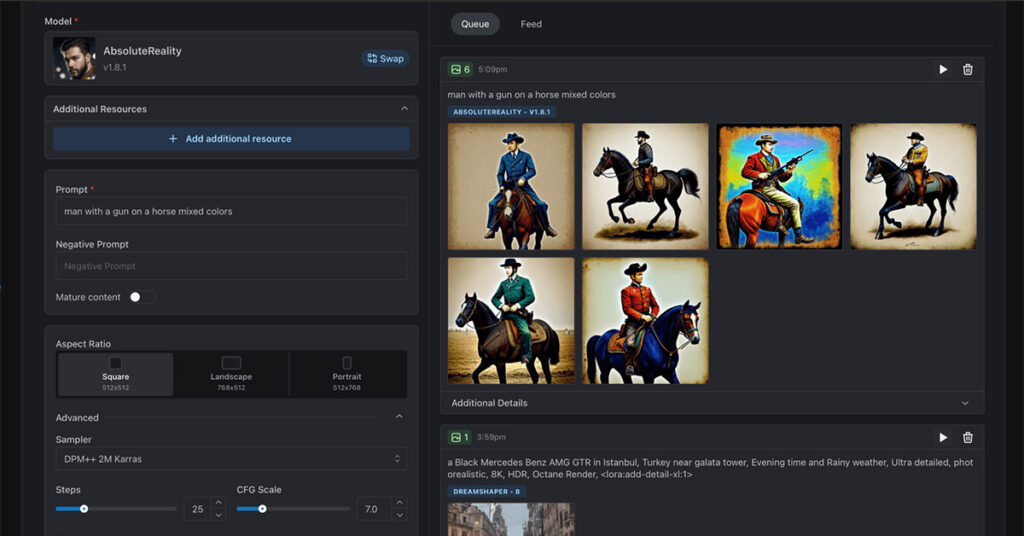Select the Queue tab
The height and width of the screenshot is (536, 1024).
coord(475,24)
